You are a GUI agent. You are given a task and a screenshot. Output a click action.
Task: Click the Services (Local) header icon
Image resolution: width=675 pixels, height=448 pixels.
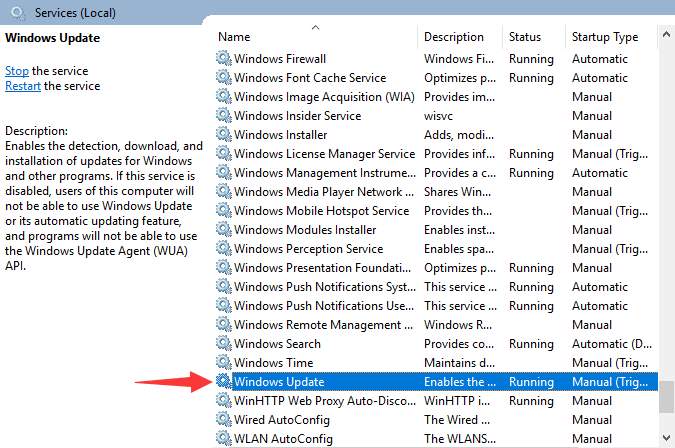click(x=18, y=12)
